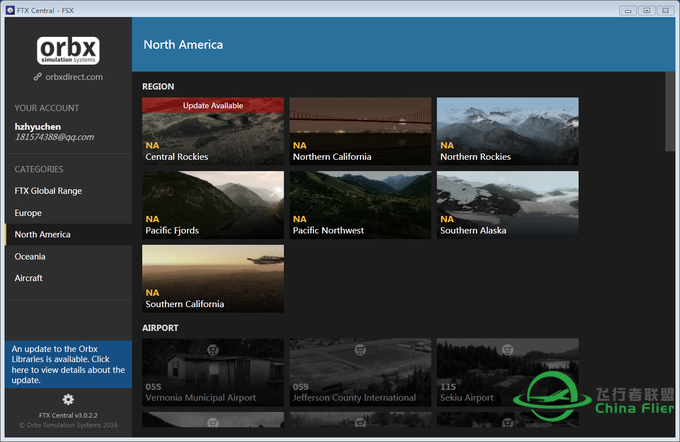Click the AIRPORT section heading

(x=160, y=328)
